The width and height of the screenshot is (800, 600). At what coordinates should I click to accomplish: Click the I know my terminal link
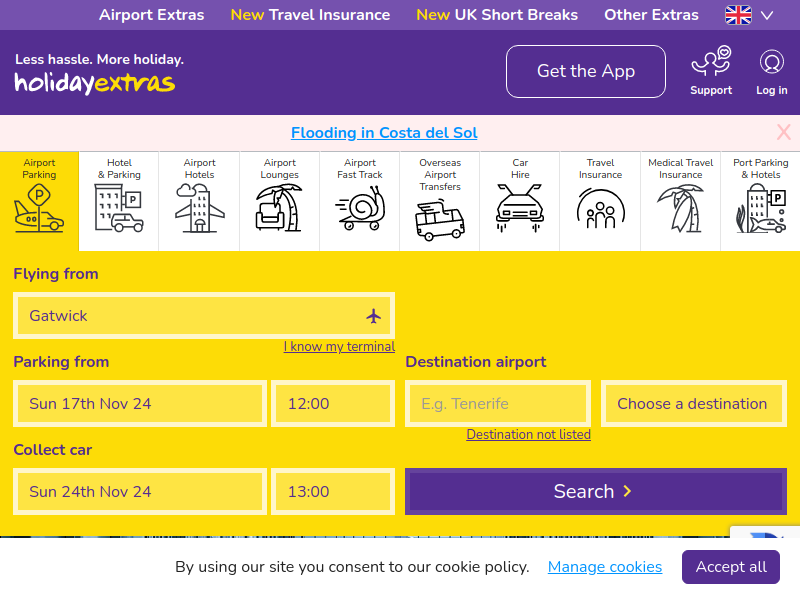339,346
